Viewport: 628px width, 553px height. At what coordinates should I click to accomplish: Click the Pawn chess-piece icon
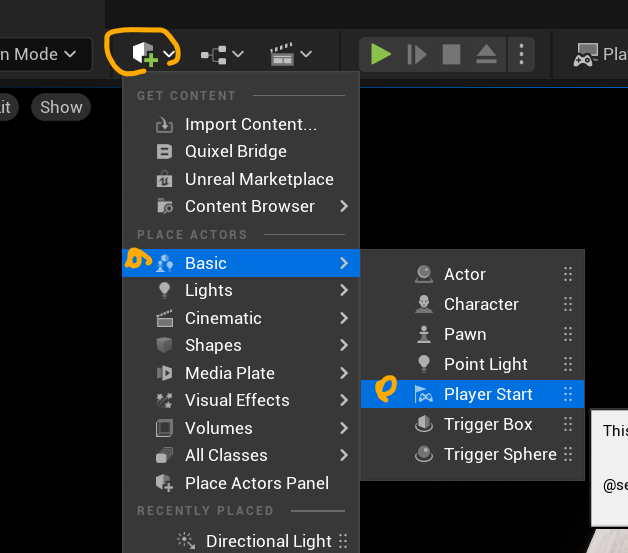click(x=424, y=334)
